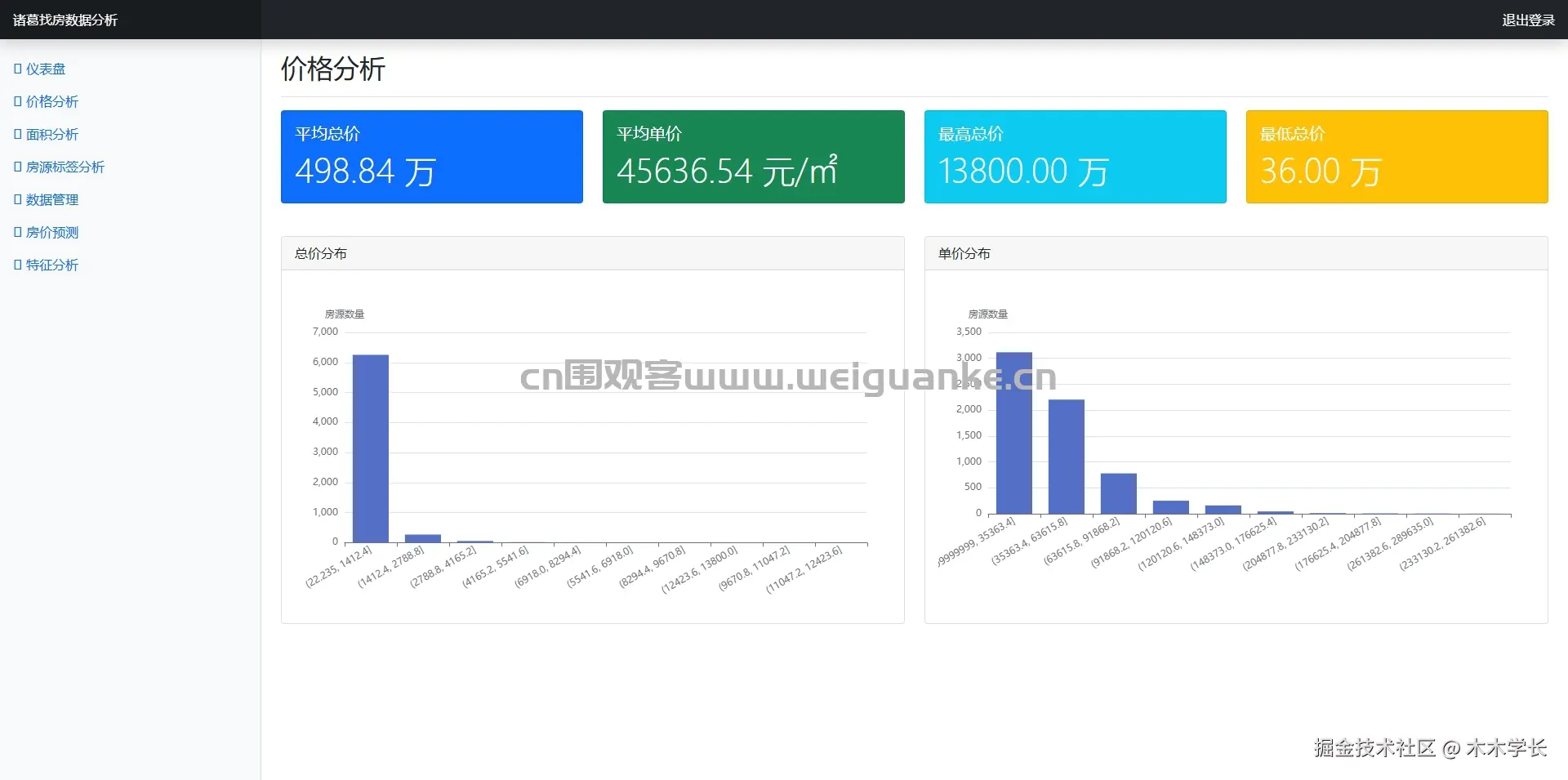
Task: Click the 总价分布 panel header
Action: 593,254
